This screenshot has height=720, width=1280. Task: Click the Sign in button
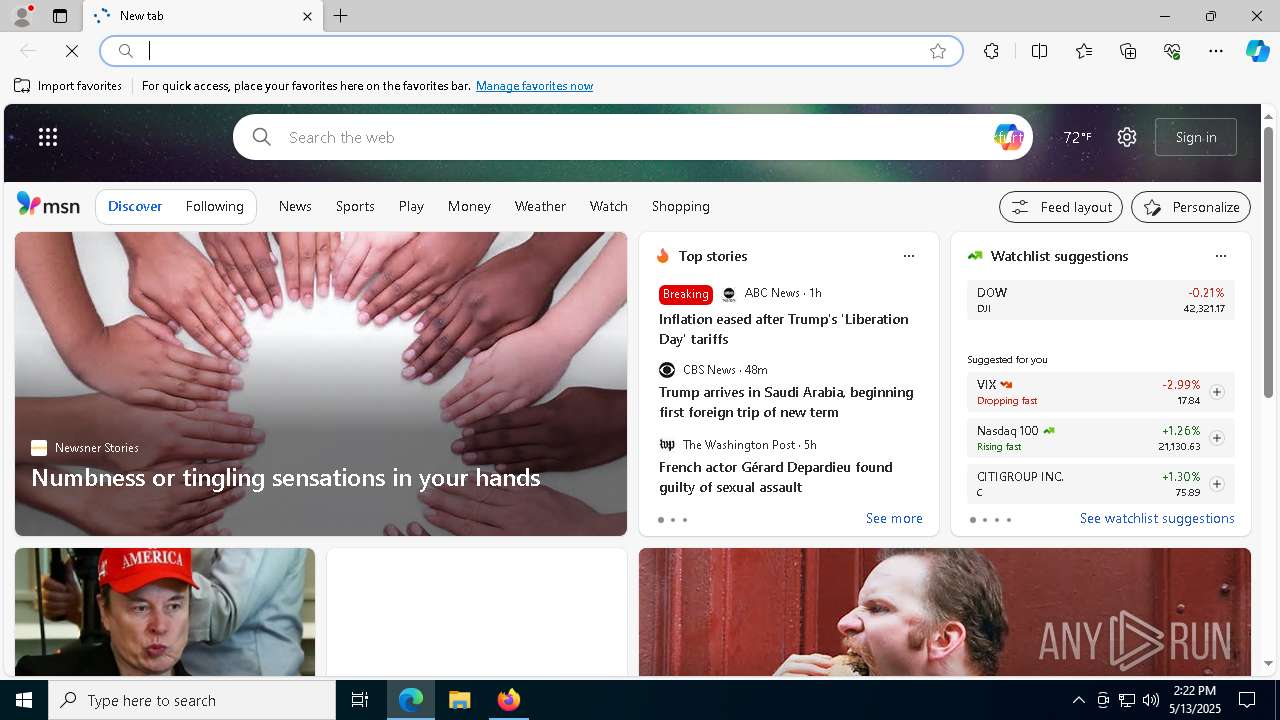coord(1196,137)
